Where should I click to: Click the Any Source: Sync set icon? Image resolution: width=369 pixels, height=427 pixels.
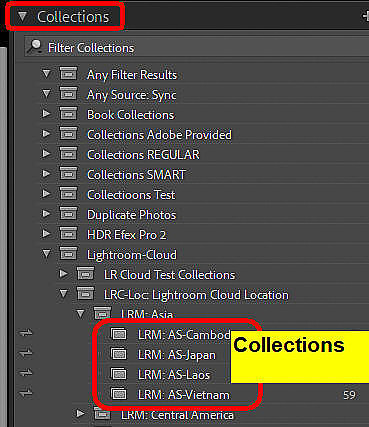click(x=68, y=94)
